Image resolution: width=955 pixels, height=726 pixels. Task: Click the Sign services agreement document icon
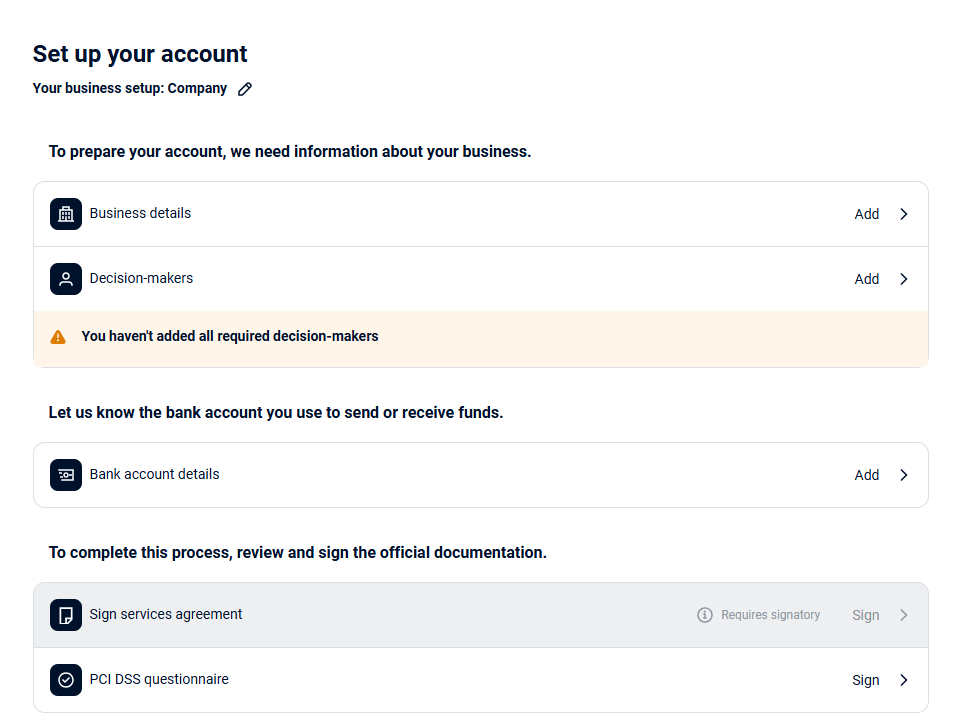(66, 615)
